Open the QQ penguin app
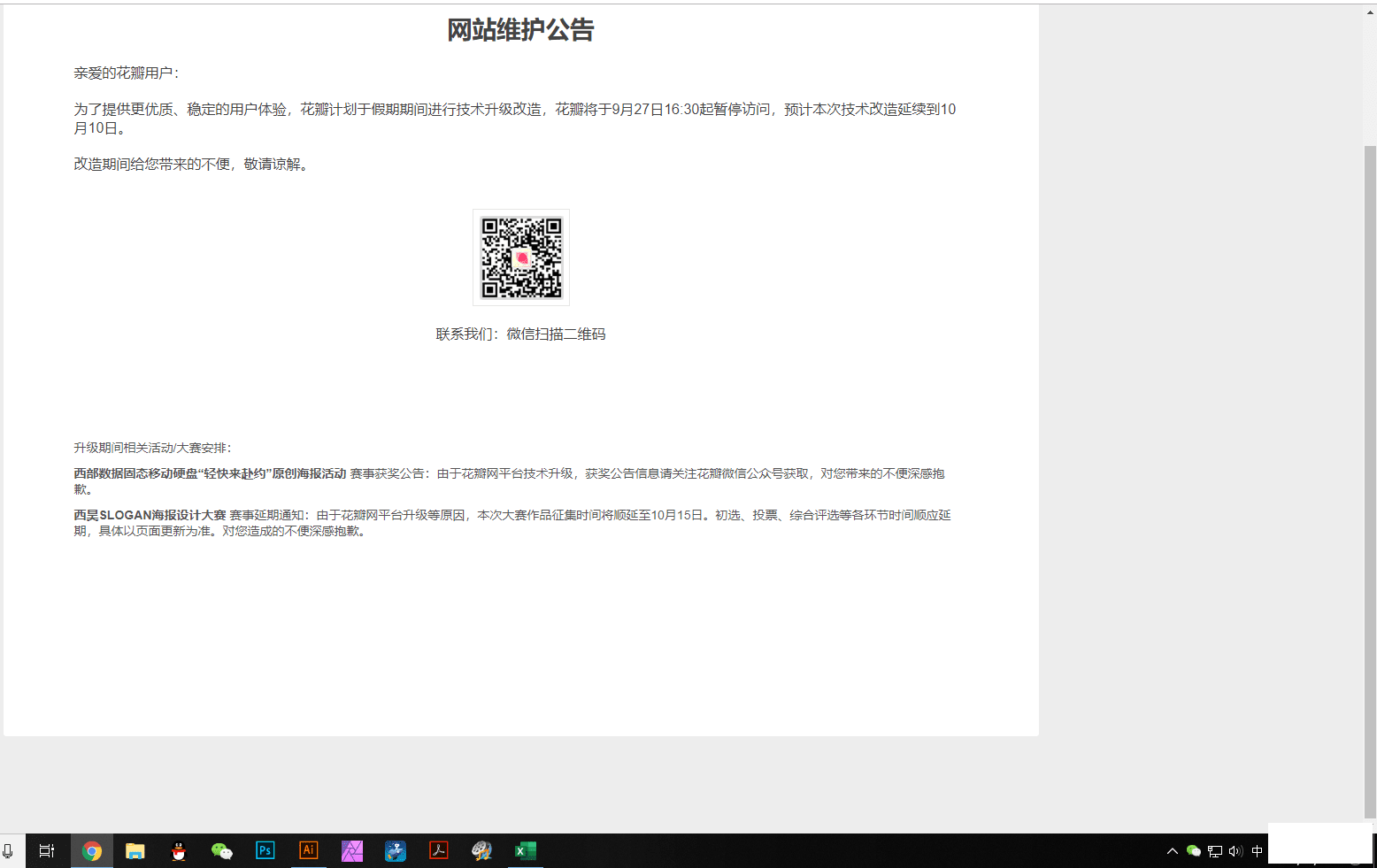This screenshot has height=868, width=1377. pos(179,851)
